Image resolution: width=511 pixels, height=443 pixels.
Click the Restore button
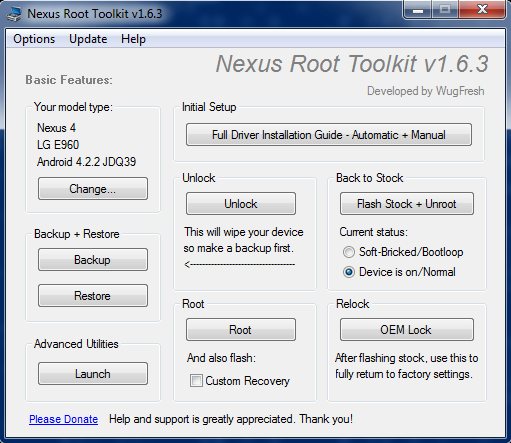(x=93, y=296)
